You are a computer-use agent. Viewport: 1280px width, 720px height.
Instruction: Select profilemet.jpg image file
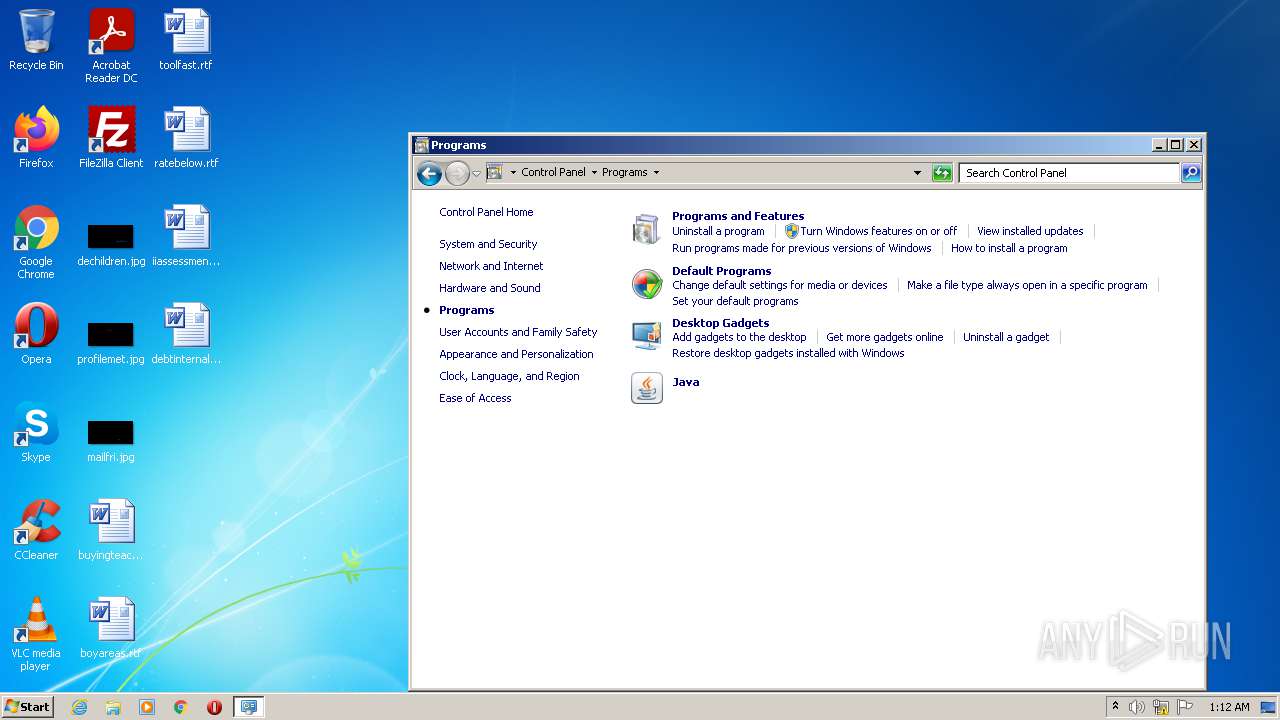coord(111,340)
